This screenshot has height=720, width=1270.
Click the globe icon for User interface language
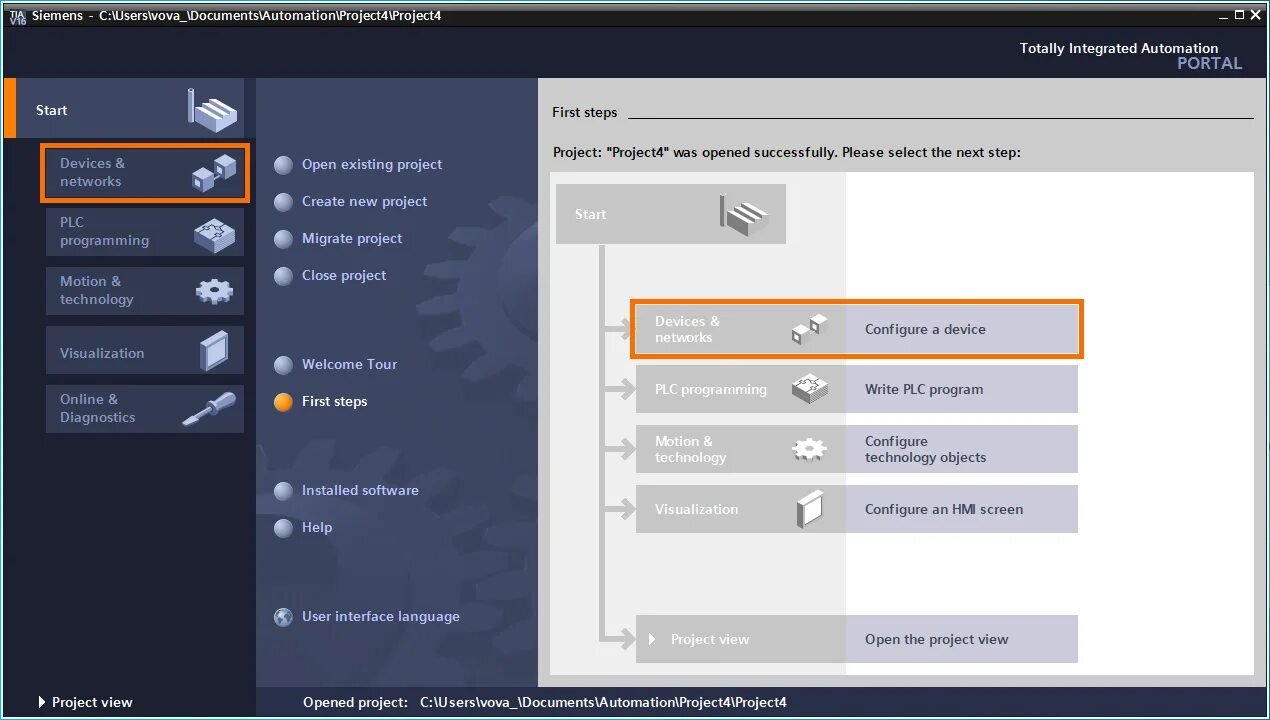(x=284, y=617)
